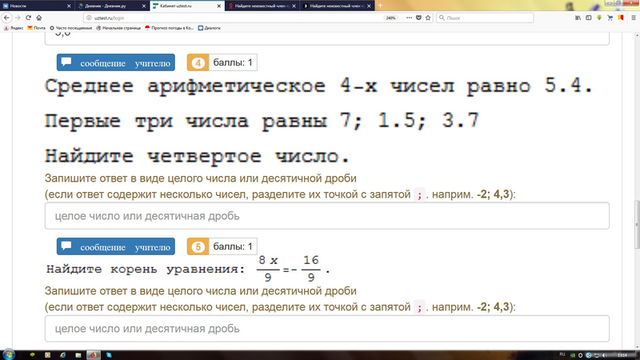Click the orange bookmark extension icon
640x360 pixels.
[621, 18]
